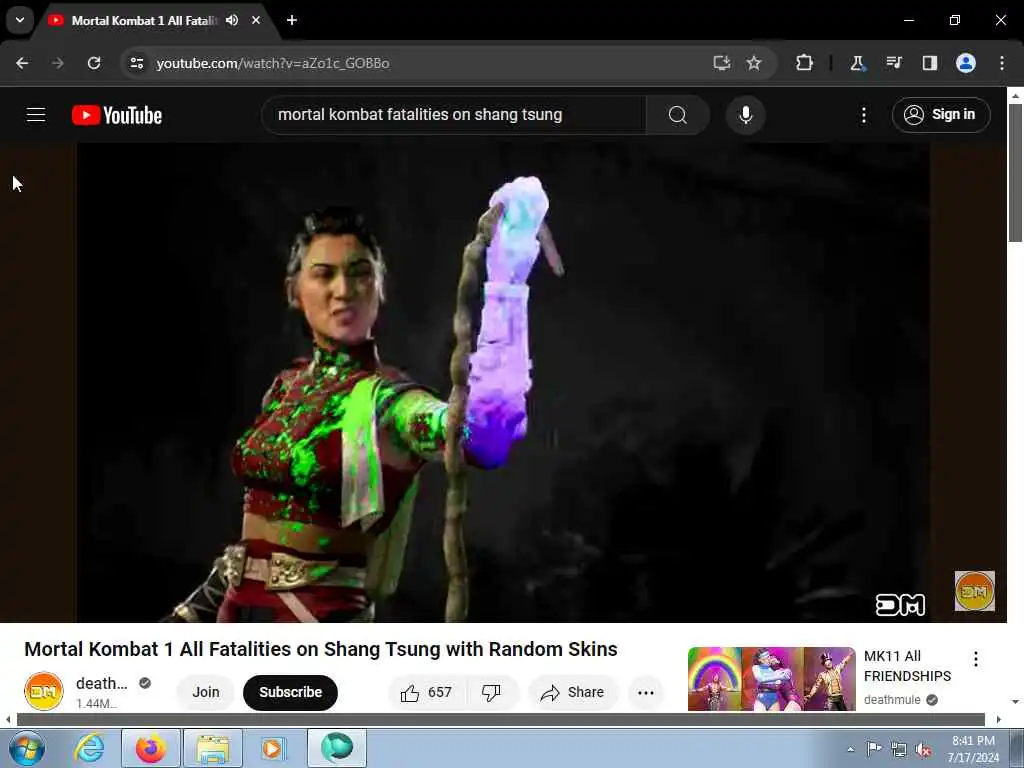This screenshot has height=768, width=1024.
Task: Install YouTube app icon in address bar
Action: click(721, 63)
